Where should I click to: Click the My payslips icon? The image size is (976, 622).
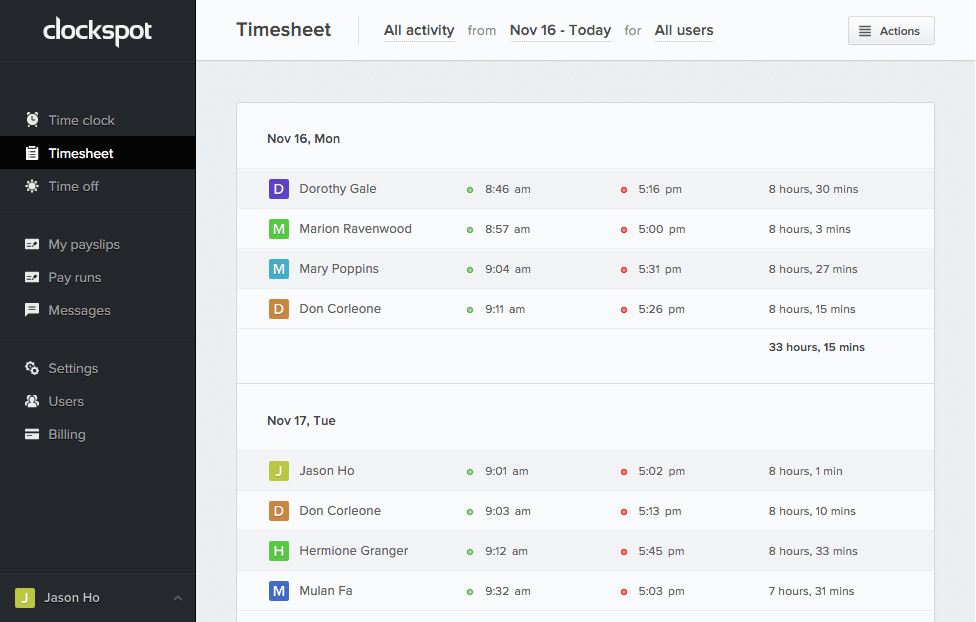click(x=32, y=244)
